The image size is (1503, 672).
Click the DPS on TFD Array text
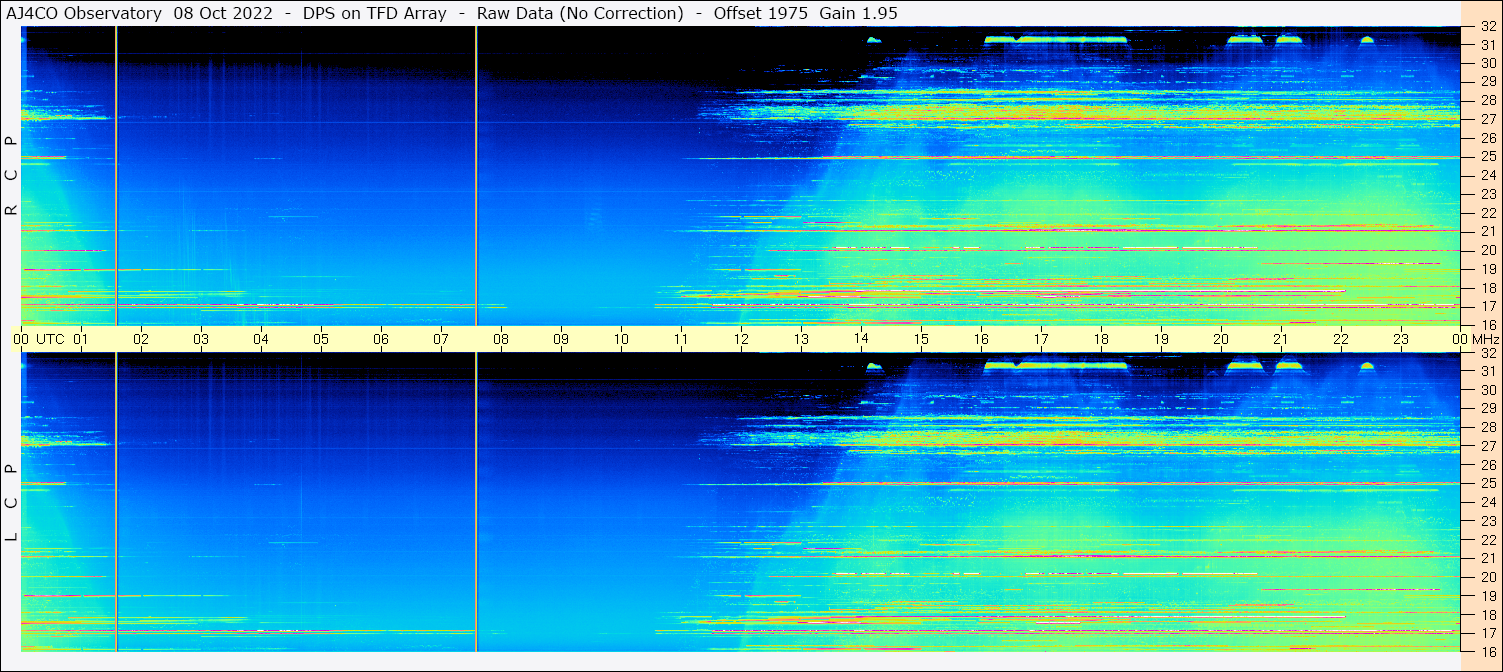375,13
